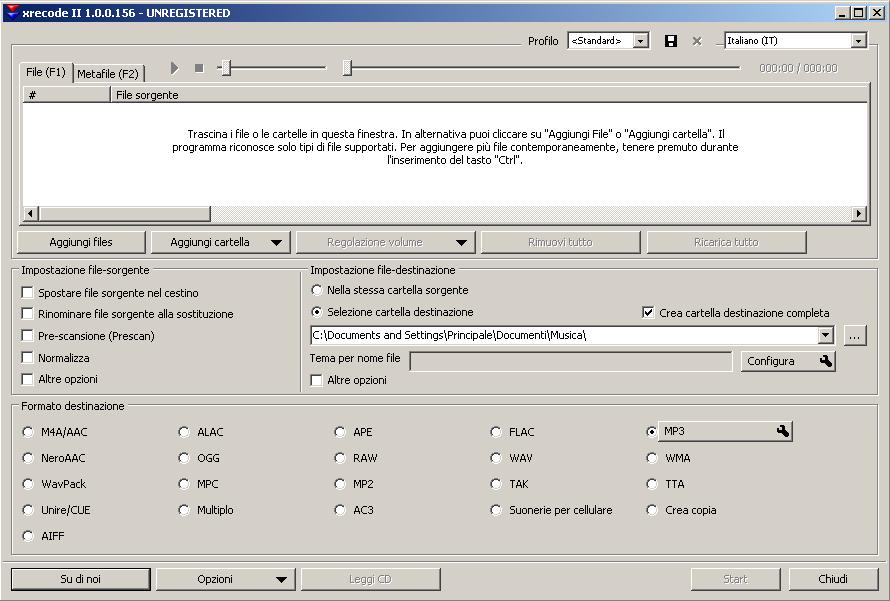Viewport: 890px width, 601px height.
Task: Click the xrecode app icon in title bar
Action: 12,13
